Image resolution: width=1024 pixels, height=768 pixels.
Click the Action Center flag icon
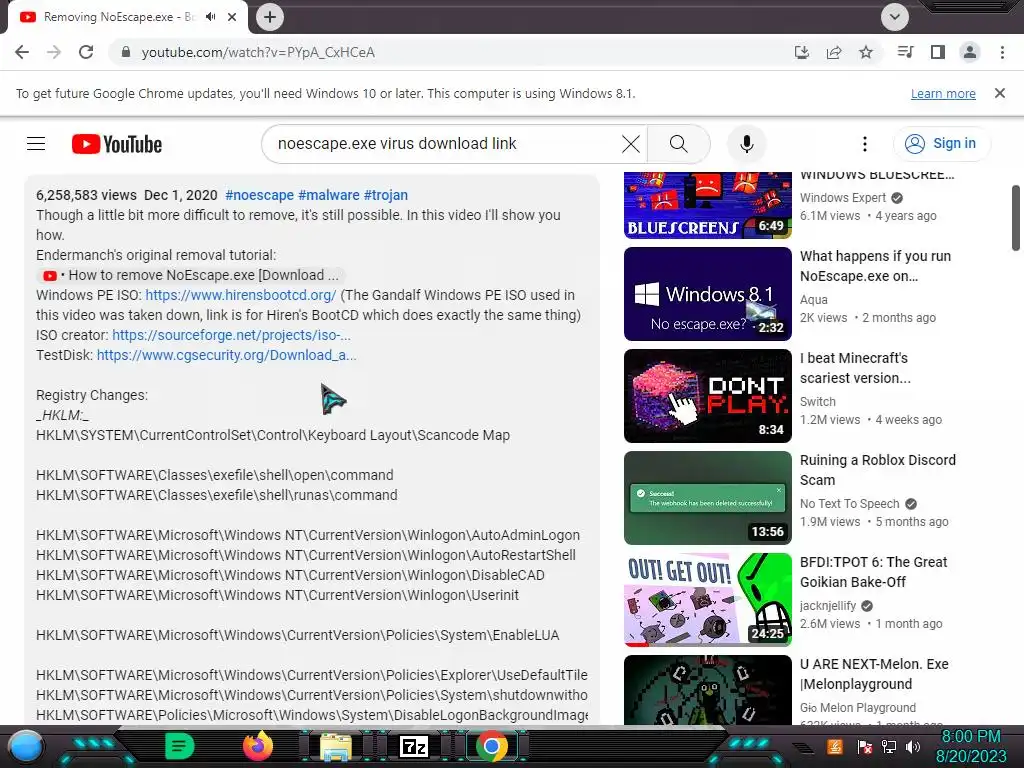coord(865,747)
